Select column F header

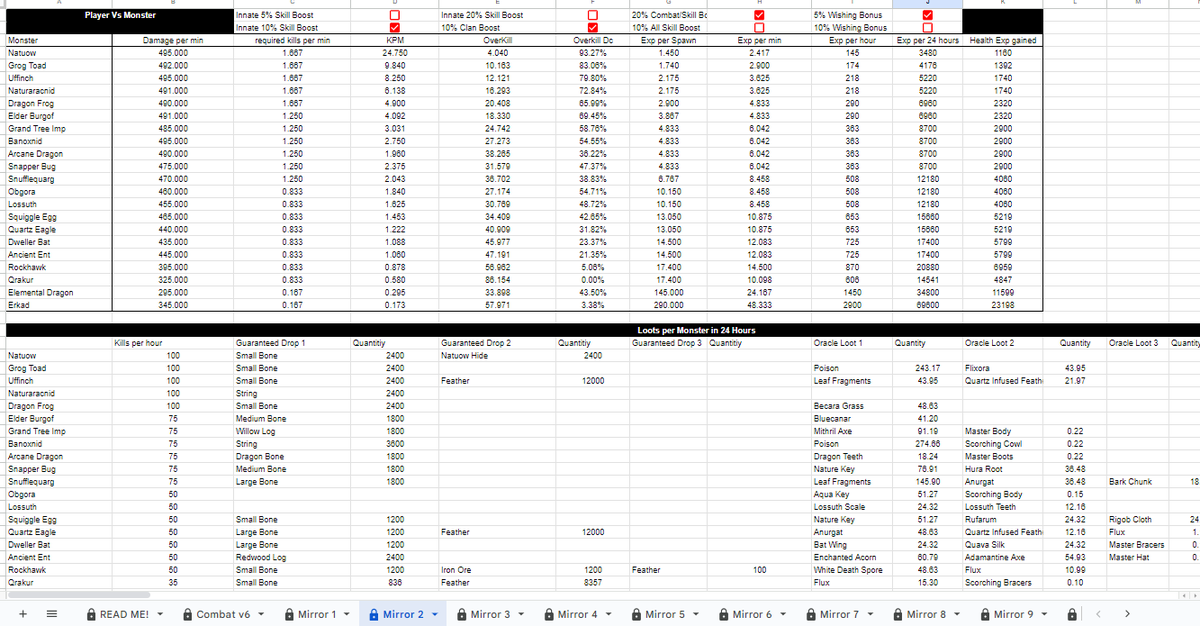point(593,4)
